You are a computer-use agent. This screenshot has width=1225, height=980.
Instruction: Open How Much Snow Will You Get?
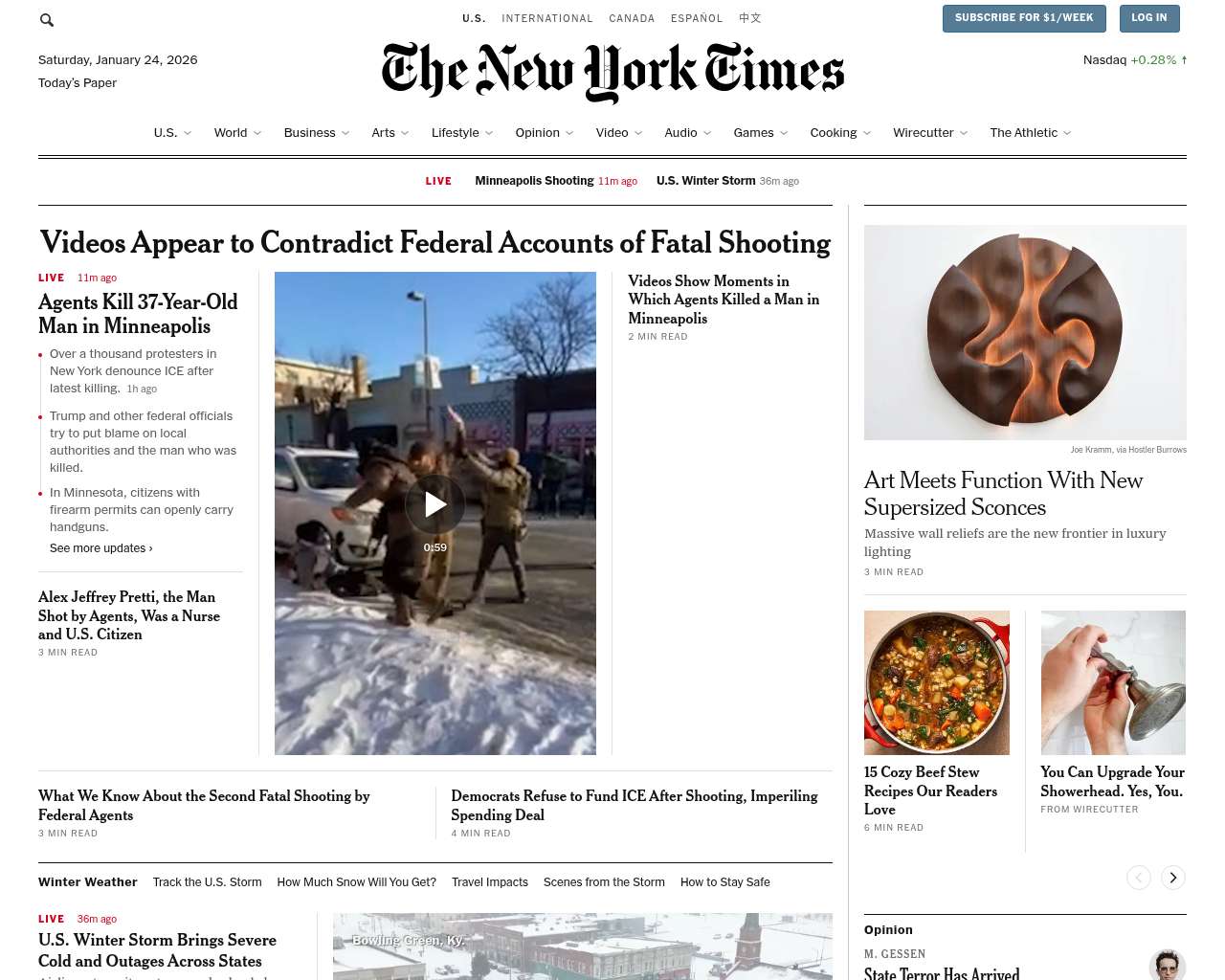pyautogui.click(x=356, y=882)
